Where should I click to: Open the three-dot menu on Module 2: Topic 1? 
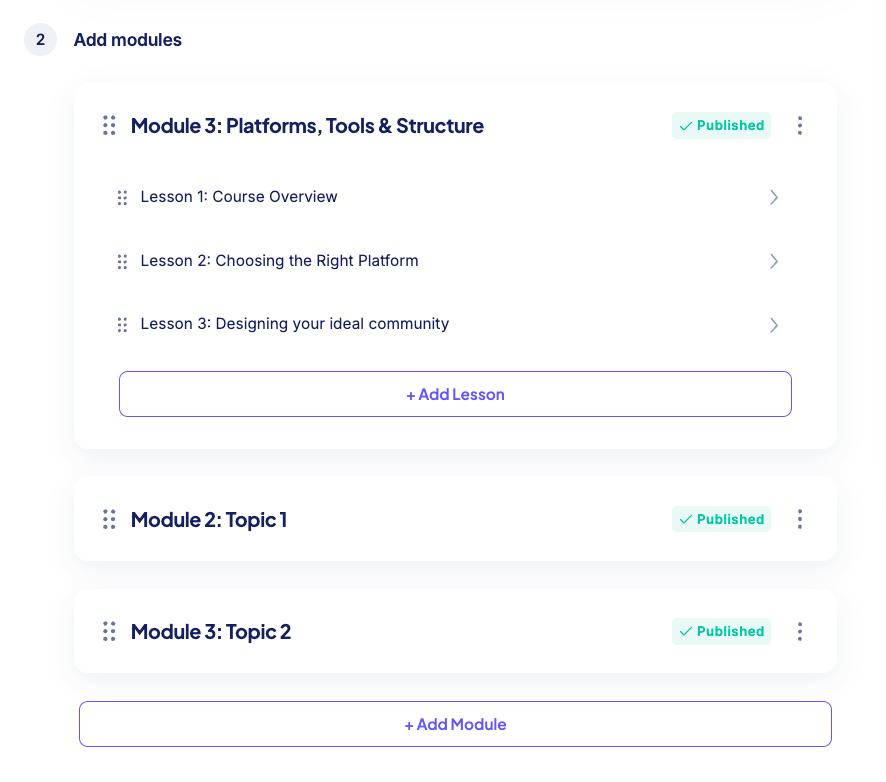pyautogui.click(x=799, y=519)
